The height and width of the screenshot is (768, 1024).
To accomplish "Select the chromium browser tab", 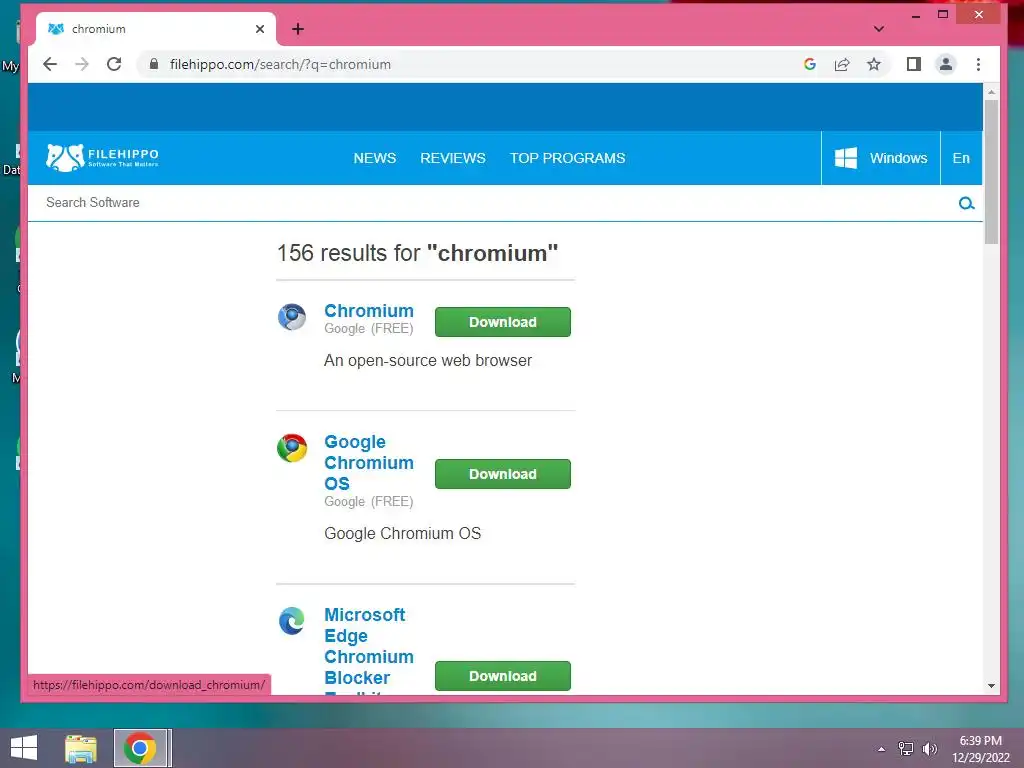I will pyautogui.click(x=155, y=29).
